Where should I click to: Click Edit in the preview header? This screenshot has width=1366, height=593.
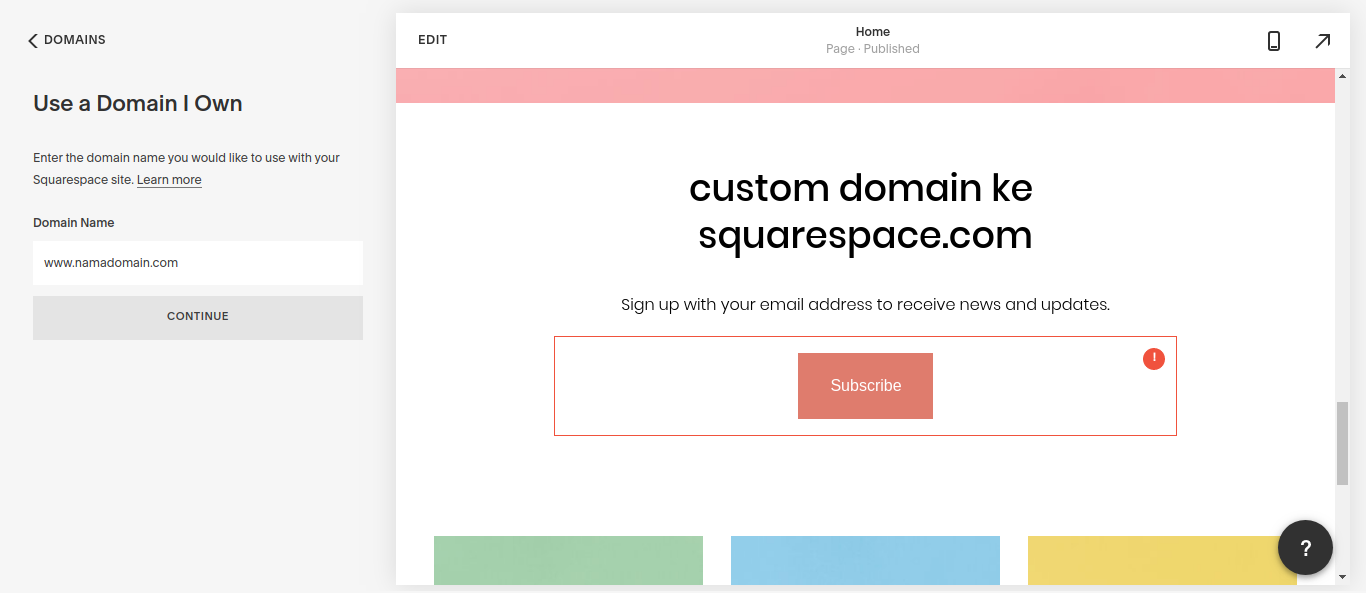[432, 40]
